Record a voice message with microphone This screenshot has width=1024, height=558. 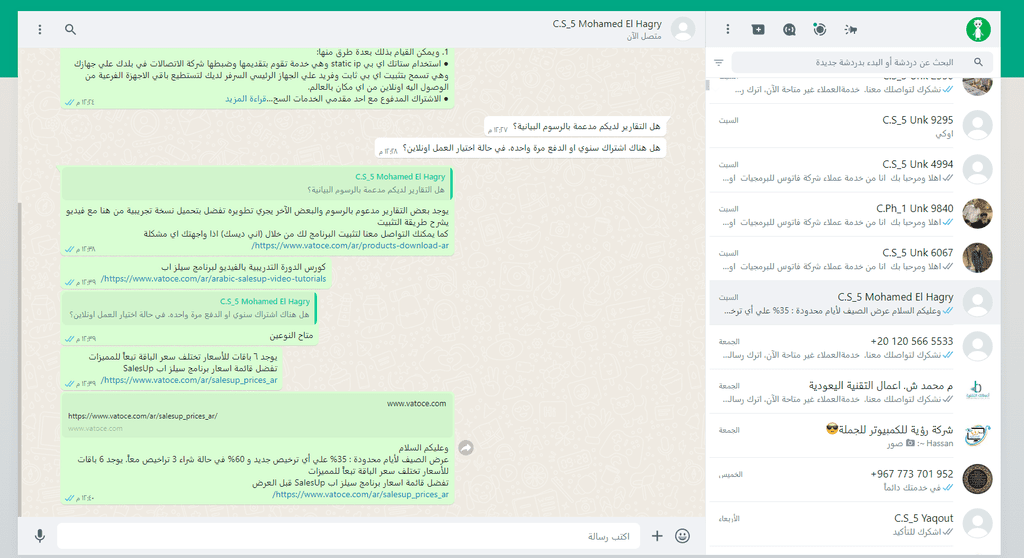(x=40, y=536)
